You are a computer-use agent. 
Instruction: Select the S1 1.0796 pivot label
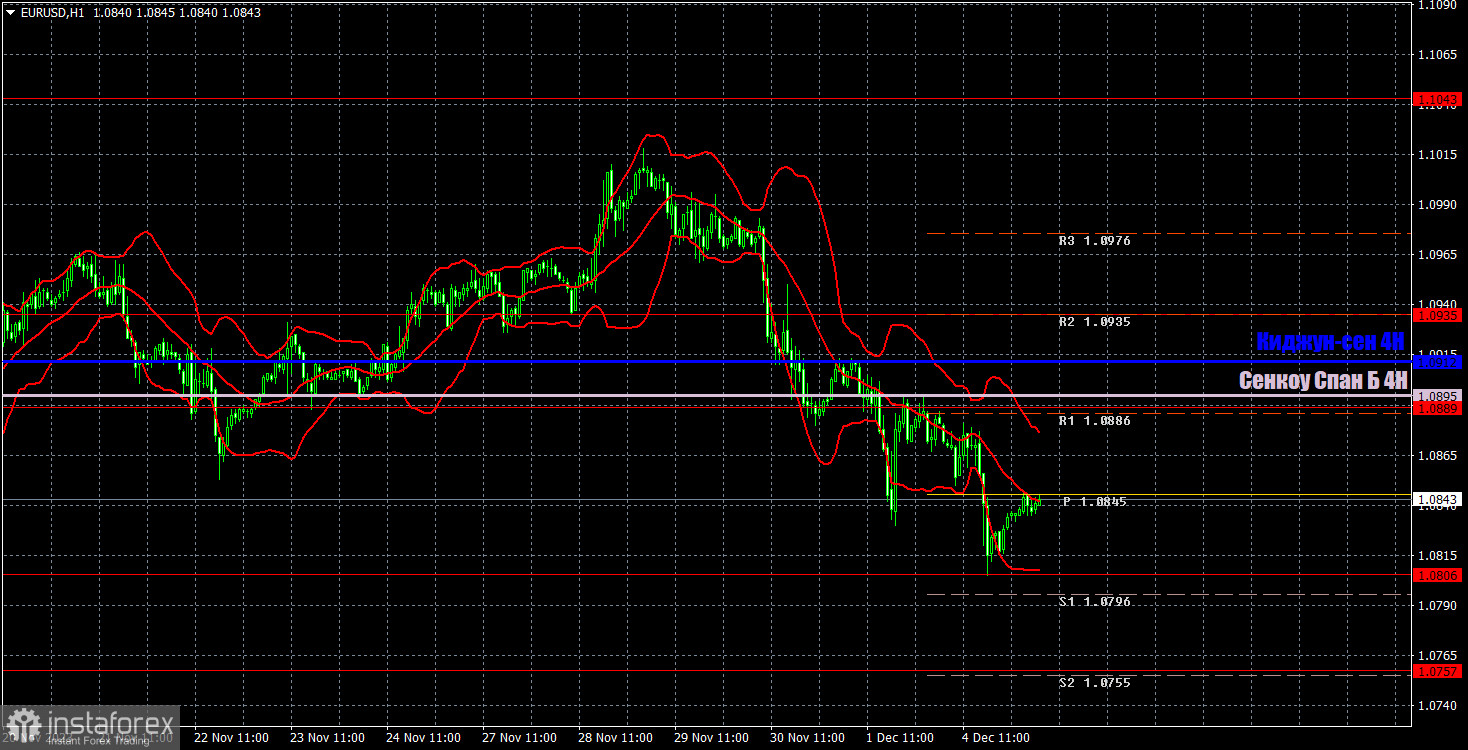coord(1095,601)
